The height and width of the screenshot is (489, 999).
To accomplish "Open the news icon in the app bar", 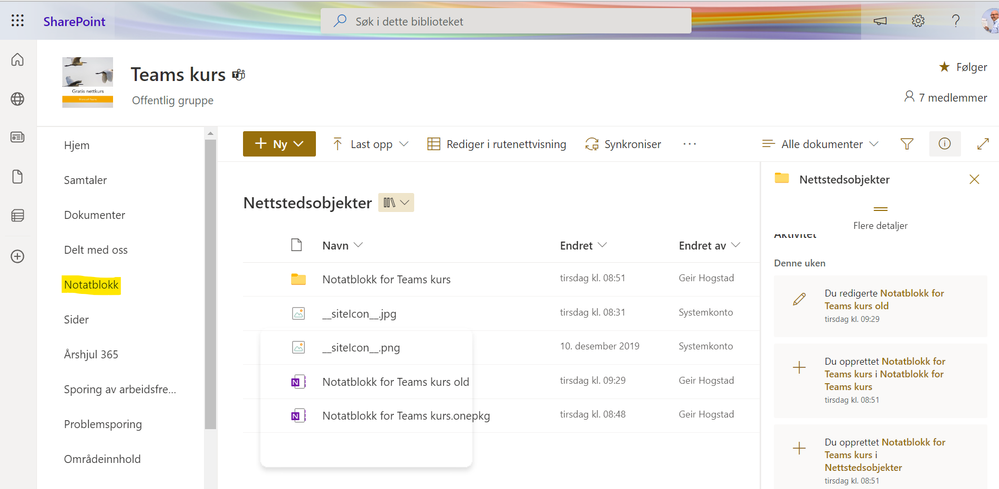I will click(18, 138).
